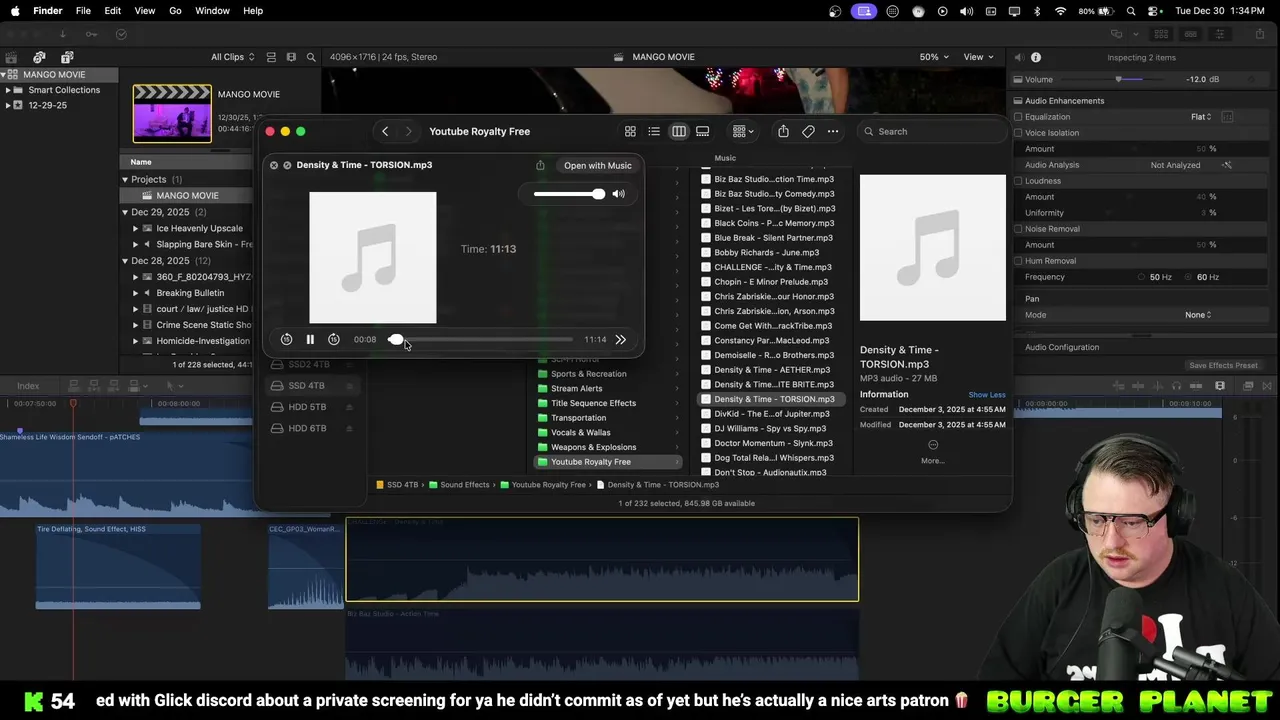Click the Finder toolbar share icon
The image size is (1280, 720).
click(783, 131)
